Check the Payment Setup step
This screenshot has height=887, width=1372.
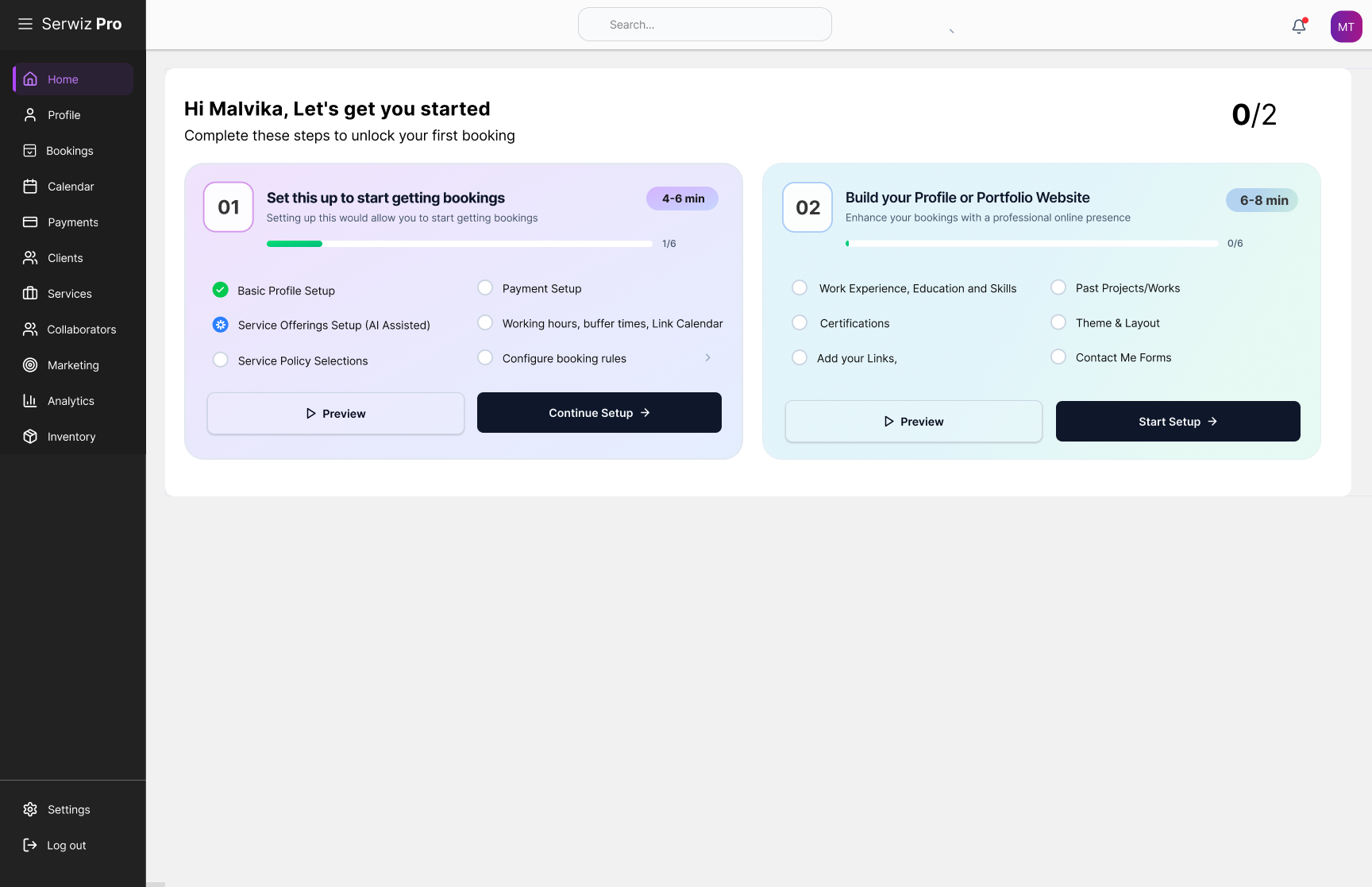tap(485, 288)
